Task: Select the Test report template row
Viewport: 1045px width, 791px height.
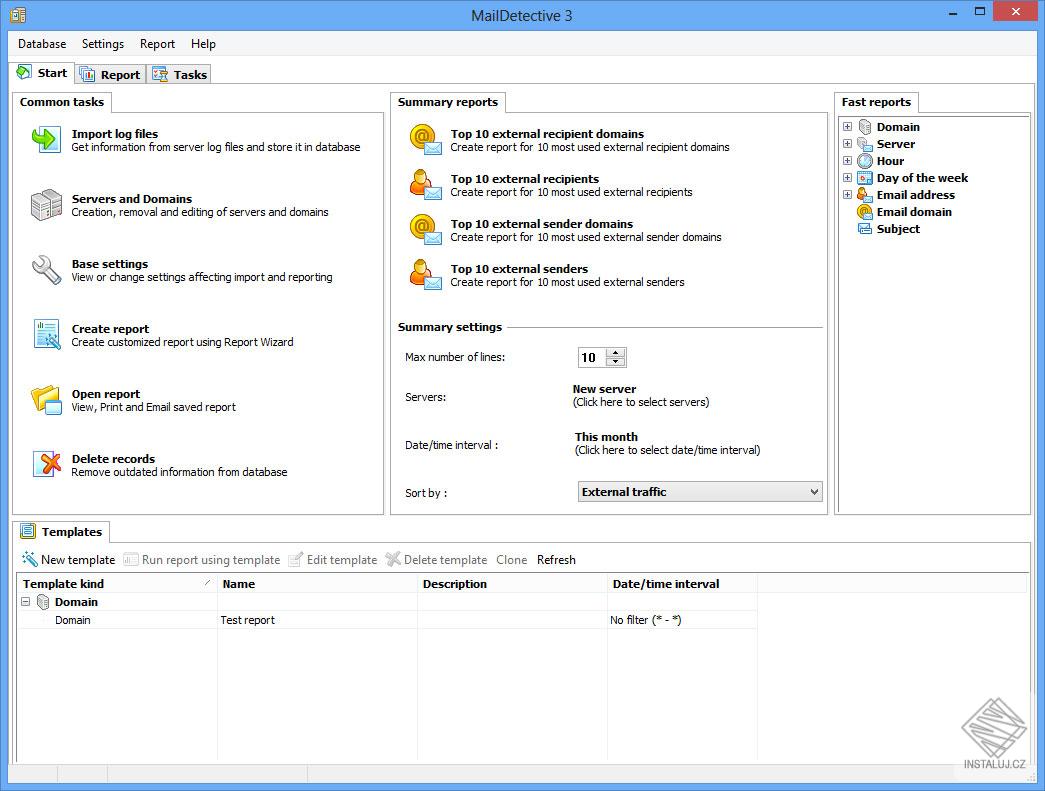Action: click(x=387, y=620)
